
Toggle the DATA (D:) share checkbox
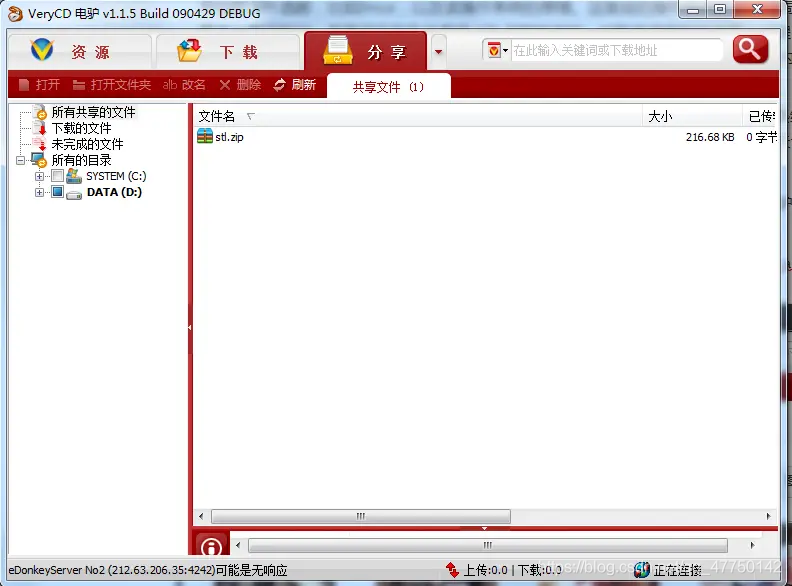tap(58, 192)
